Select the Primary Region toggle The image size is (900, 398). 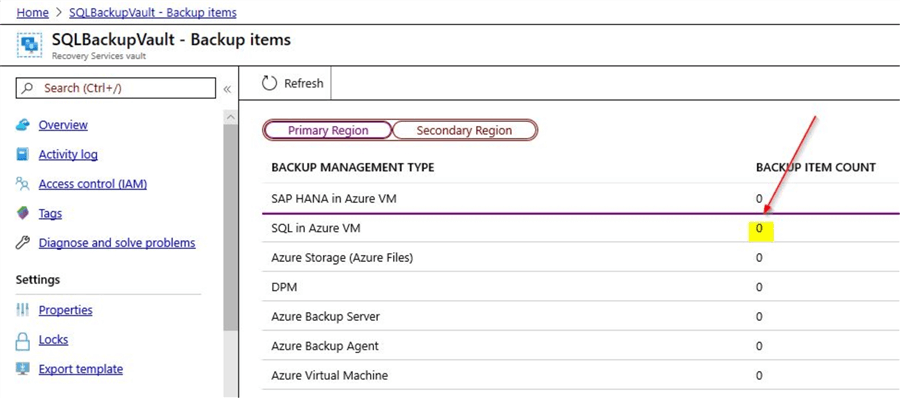click(x=328, y=130)
